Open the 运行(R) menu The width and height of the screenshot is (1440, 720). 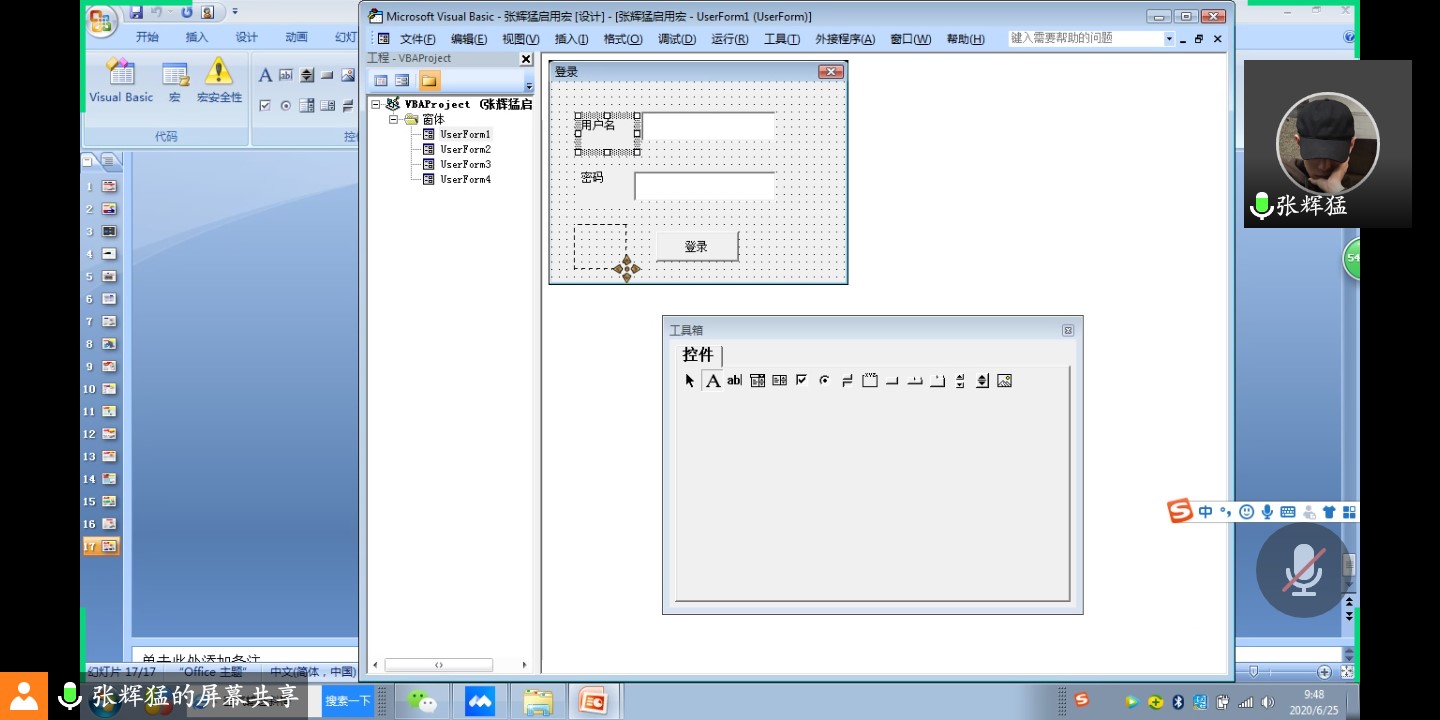(x=730, y=39)
